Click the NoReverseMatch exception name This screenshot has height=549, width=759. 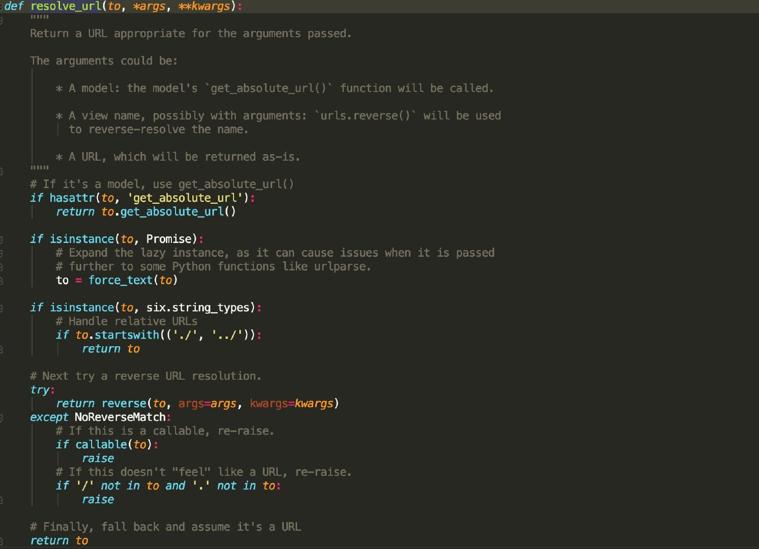120,417
